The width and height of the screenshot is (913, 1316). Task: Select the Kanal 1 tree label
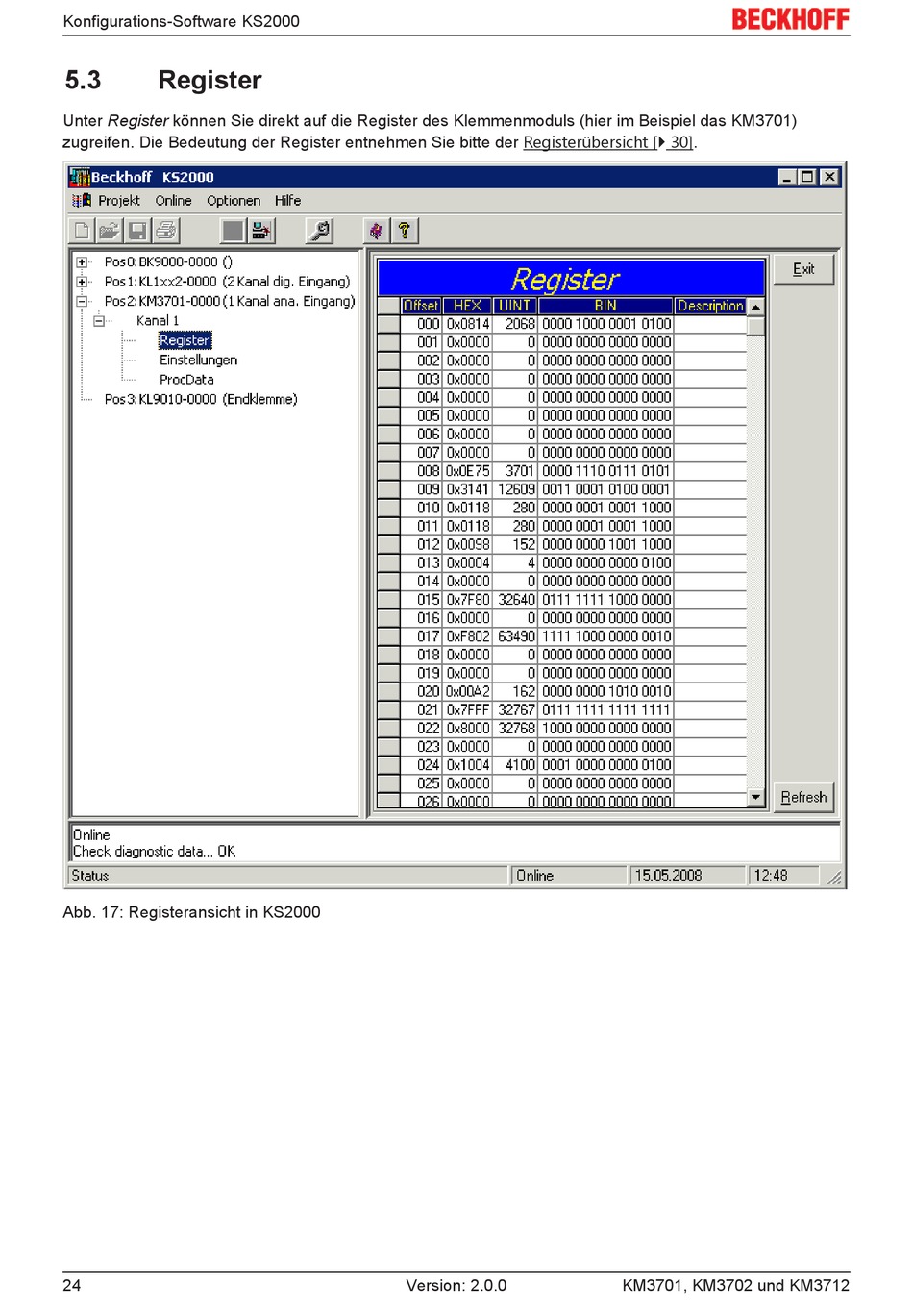pyautogui.click(x=158, y=321)
